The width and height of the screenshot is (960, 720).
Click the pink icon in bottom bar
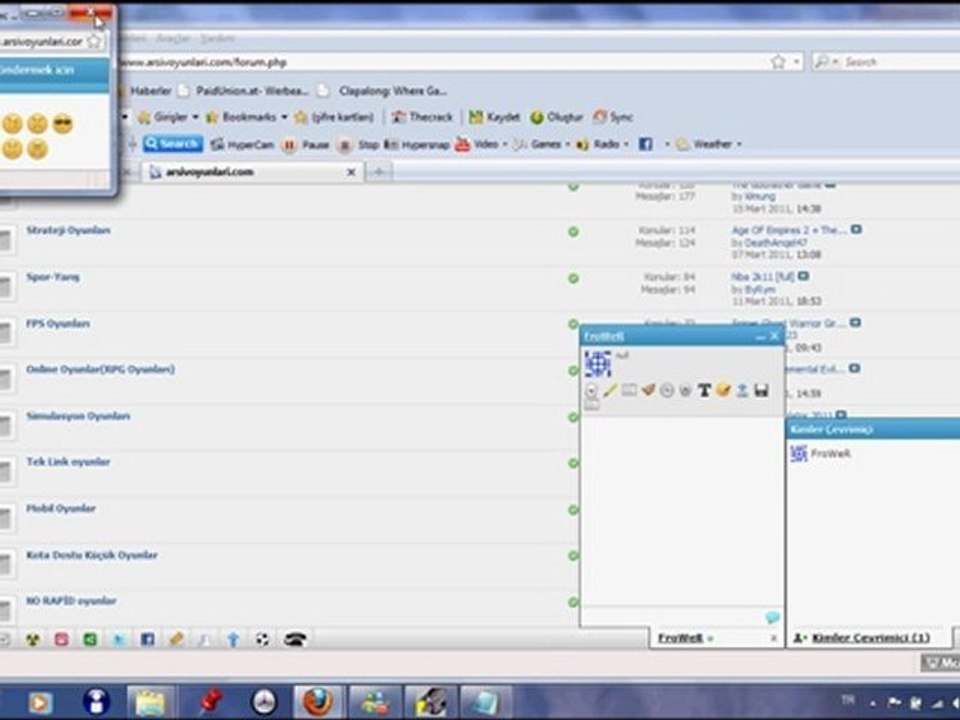61,640
